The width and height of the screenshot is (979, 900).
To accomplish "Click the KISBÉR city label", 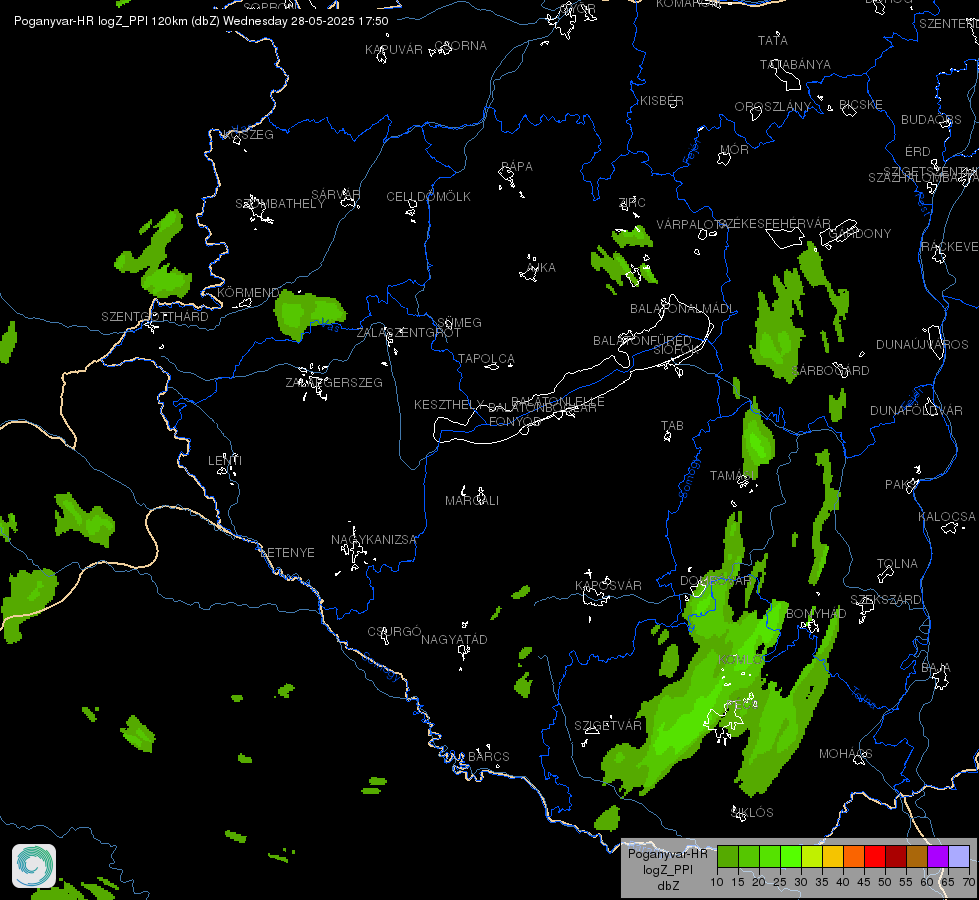I will [x=662, y=101].
